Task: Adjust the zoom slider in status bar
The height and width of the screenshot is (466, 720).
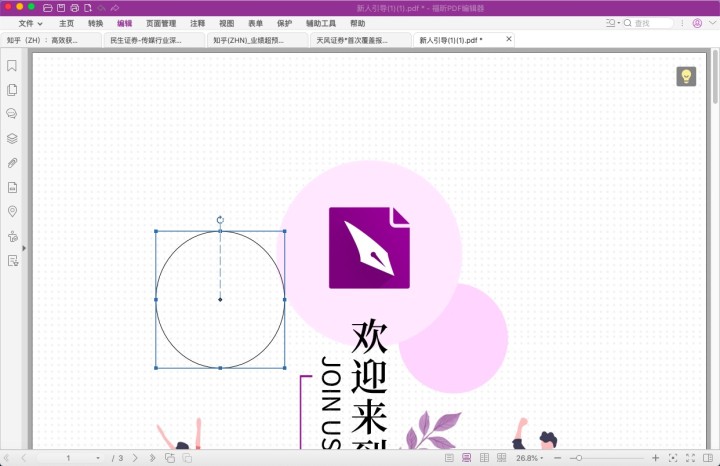Action: (578, 458)
